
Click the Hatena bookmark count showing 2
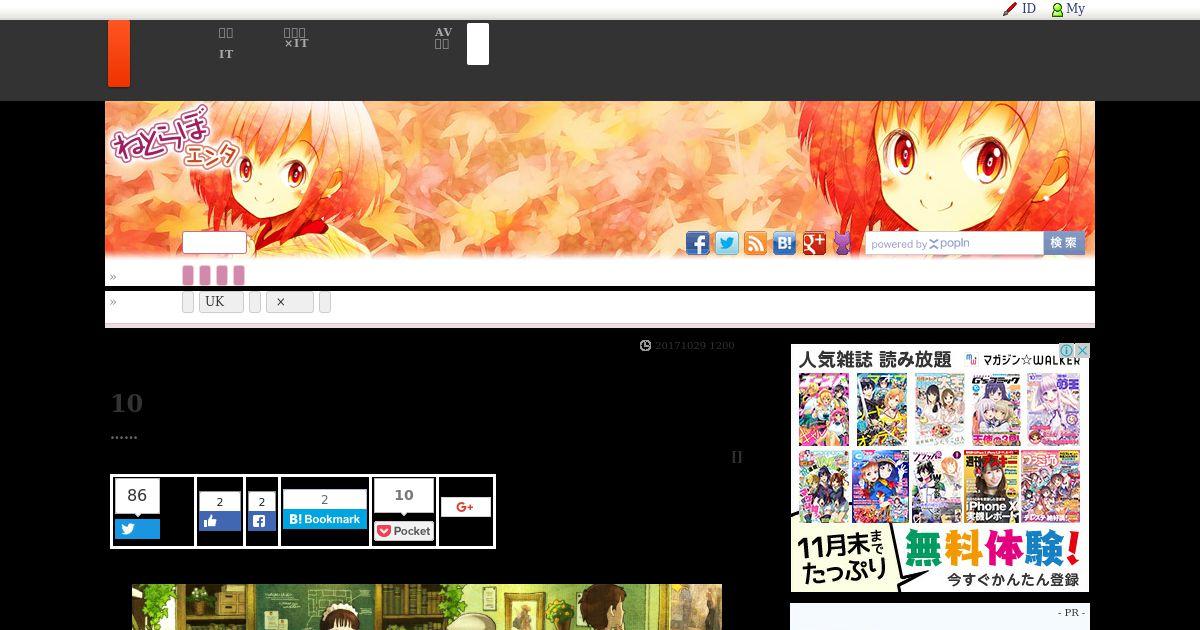(x=324, y=499)
